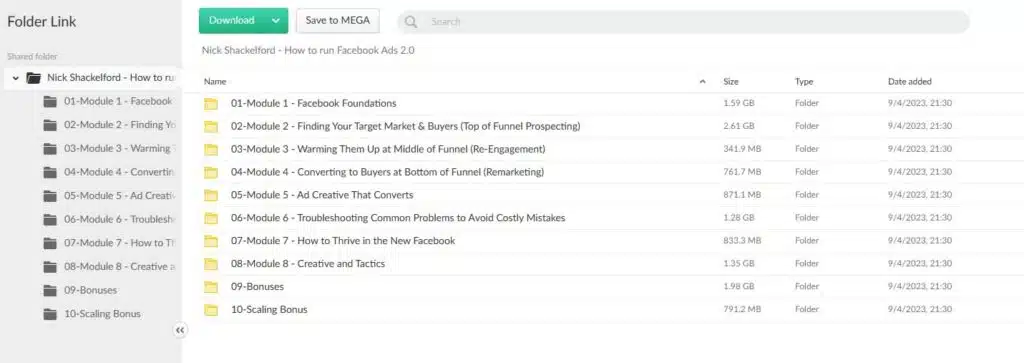The image size is (1024, 363).
Task: Click folder icon of 07-Module 7 in list
Action: [211, 241]
